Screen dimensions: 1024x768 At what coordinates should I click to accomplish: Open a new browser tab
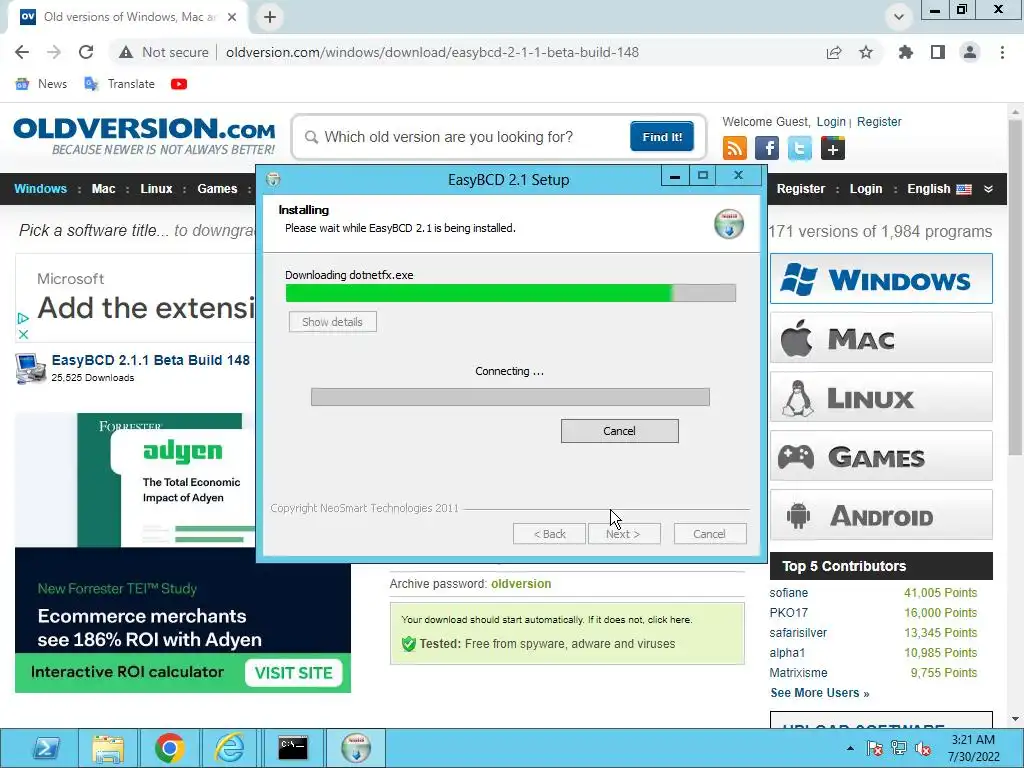(x=270, y=17)
